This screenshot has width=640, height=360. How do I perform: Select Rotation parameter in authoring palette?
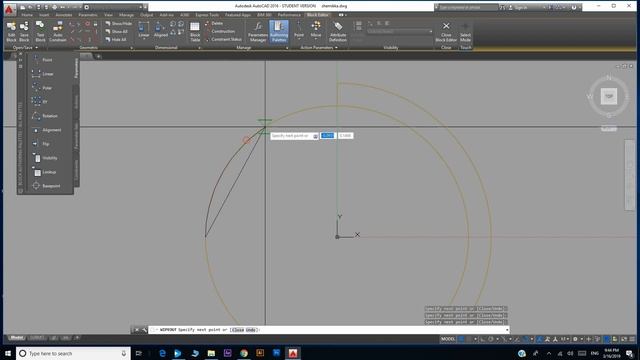tap(45, 116)
